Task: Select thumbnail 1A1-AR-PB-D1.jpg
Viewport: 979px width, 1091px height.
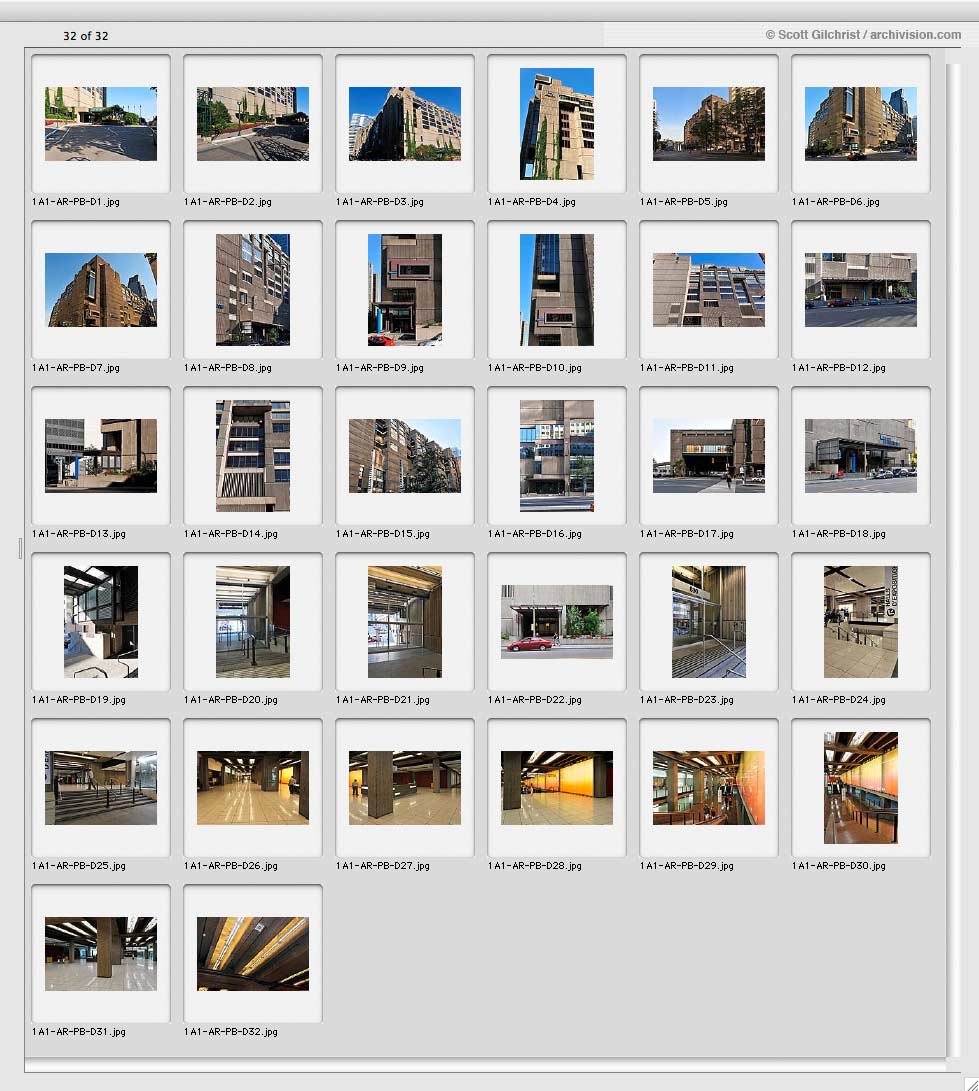Action: point(101,124)
